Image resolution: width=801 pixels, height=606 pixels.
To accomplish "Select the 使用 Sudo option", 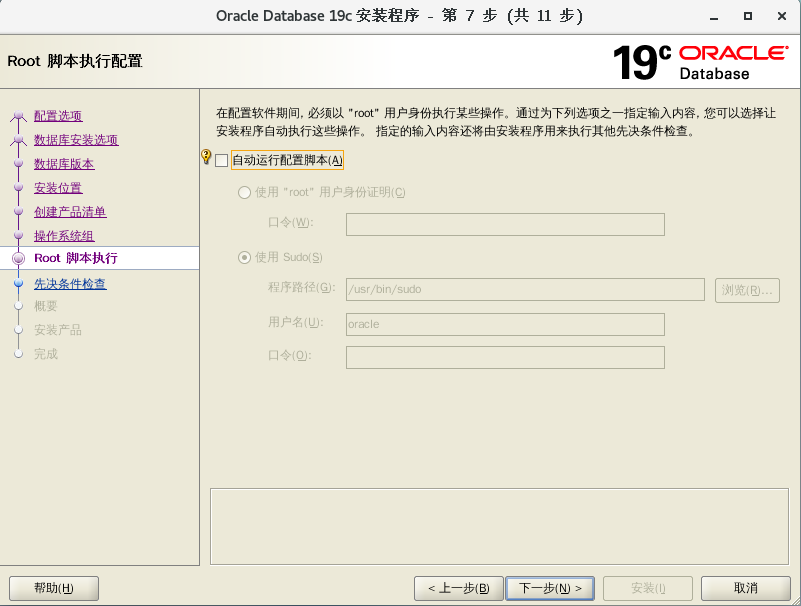I will click(x=244, y=257).
